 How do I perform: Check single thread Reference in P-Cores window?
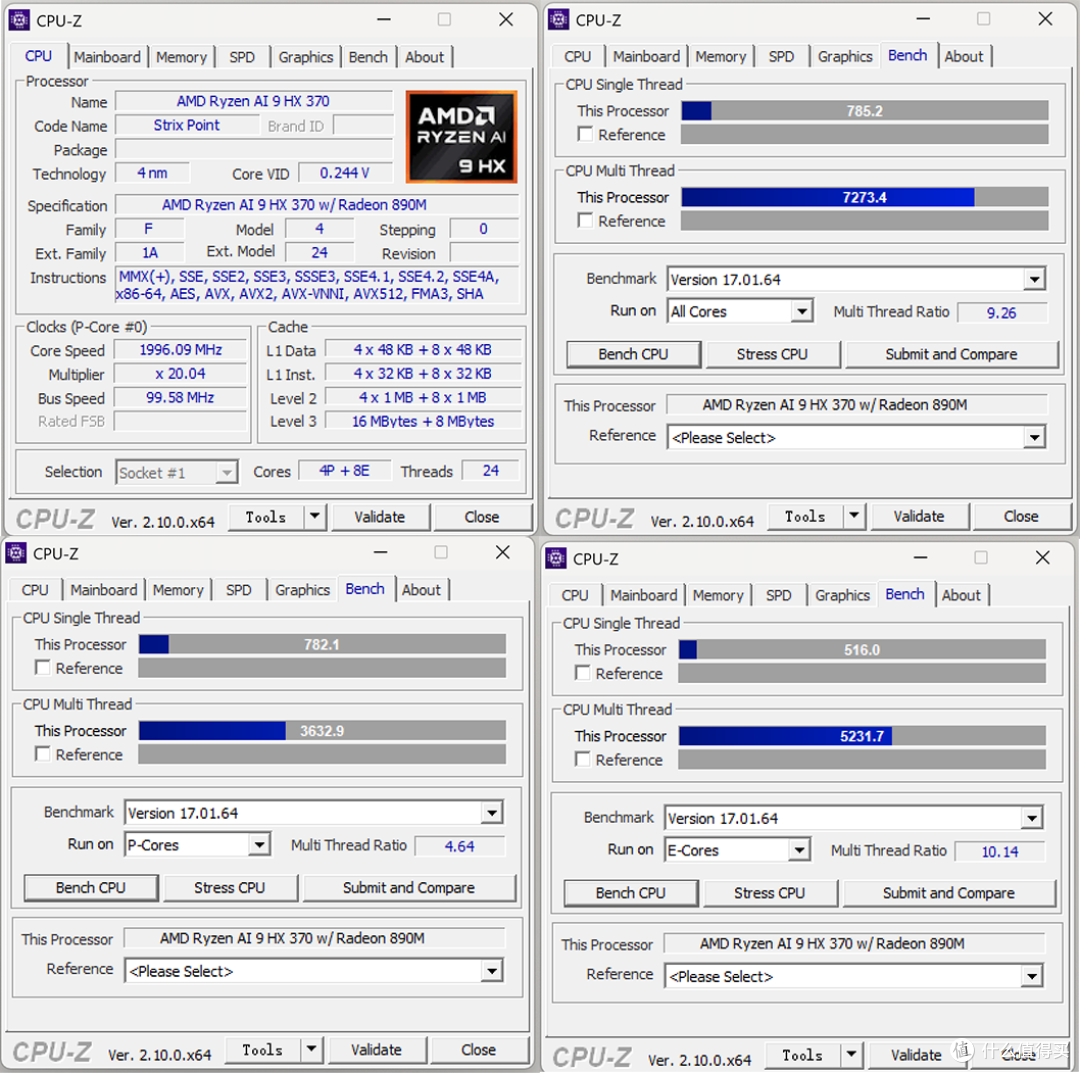pos(43,667)
